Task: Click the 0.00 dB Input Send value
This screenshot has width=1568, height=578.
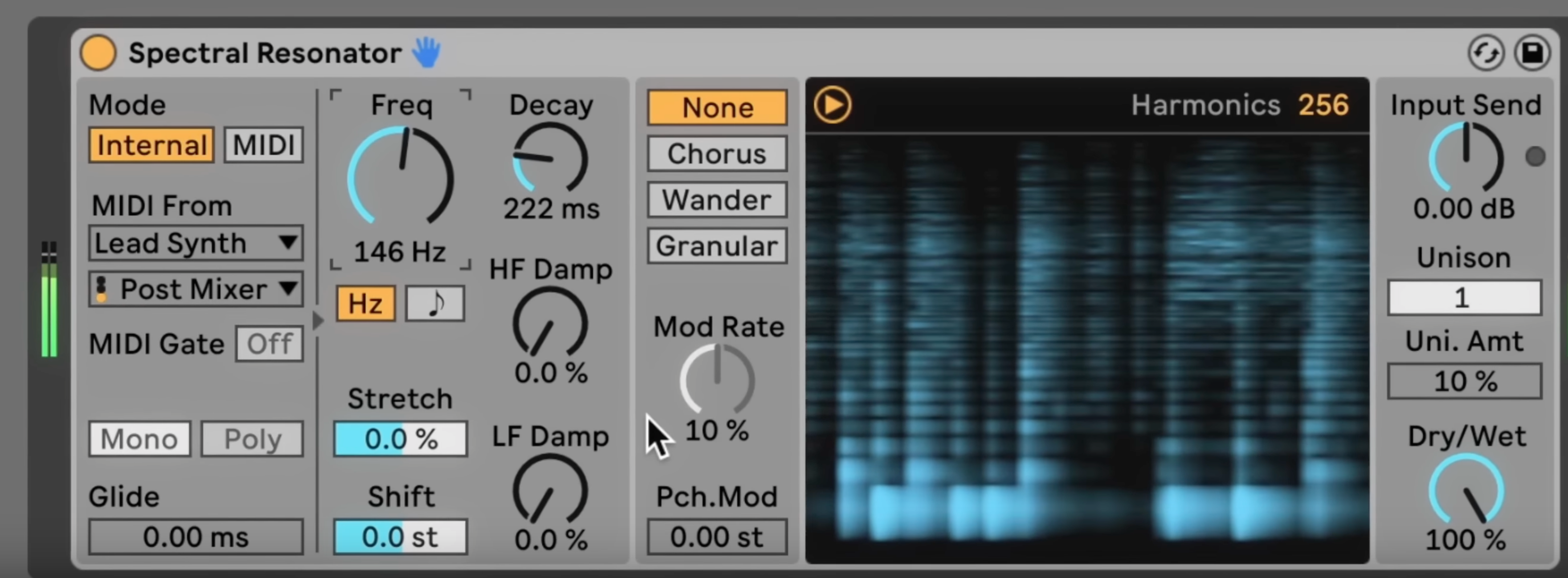Action: pyautogui.click(x=1464, y=209)
